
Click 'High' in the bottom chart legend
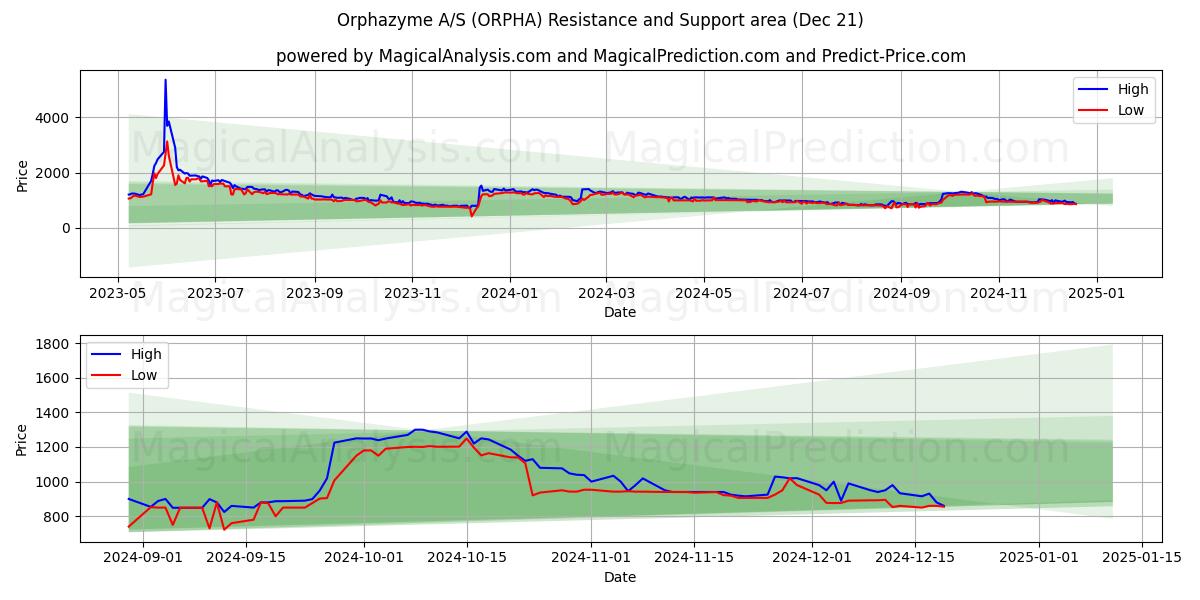click(x=147, y=355)
